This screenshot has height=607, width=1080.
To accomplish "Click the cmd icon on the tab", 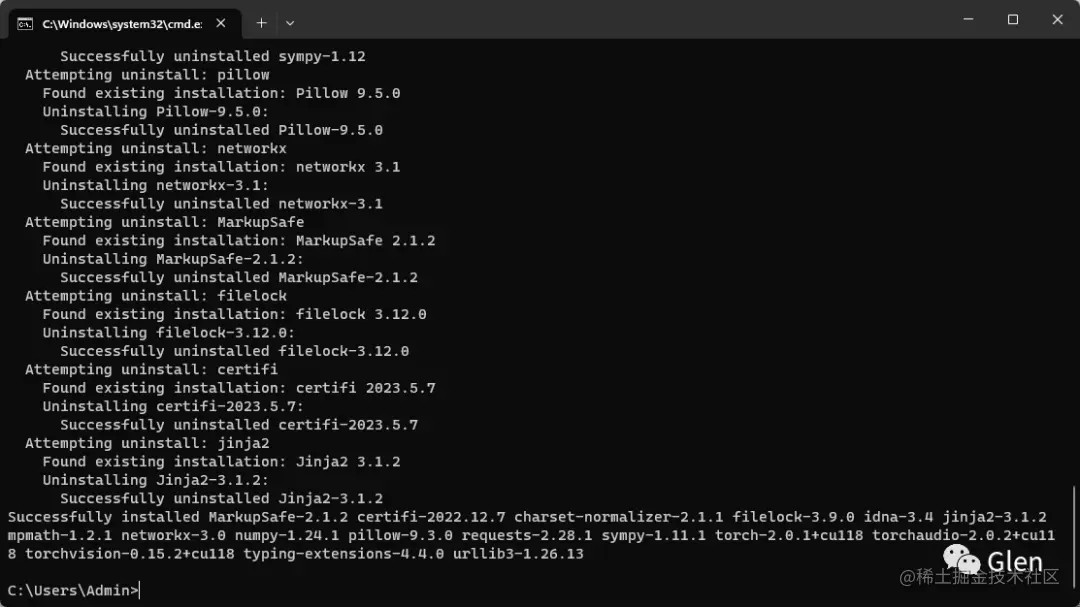I will [x=25, y=24].
